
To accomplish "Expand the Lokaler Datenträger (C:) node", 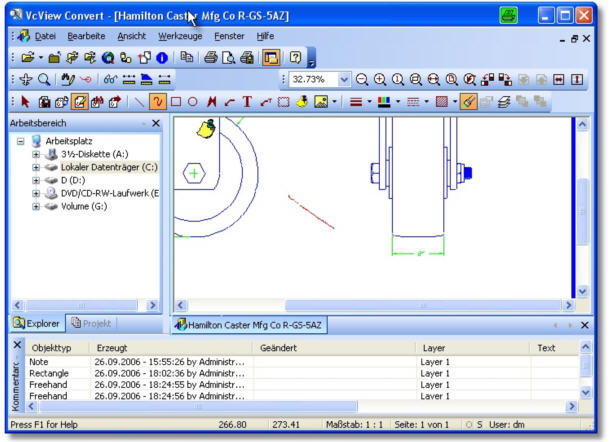I will [37, 167].
